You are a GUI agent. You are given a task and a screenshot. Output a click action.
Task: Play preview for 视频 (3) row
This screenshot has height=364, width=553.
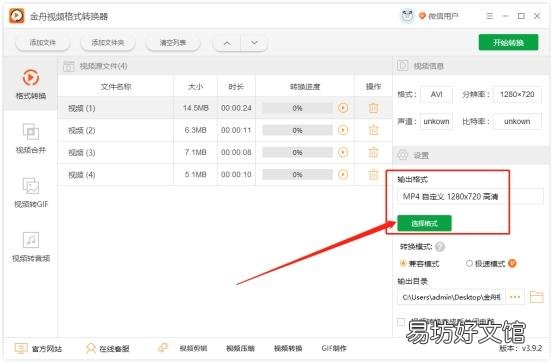(x=343, y=152)
